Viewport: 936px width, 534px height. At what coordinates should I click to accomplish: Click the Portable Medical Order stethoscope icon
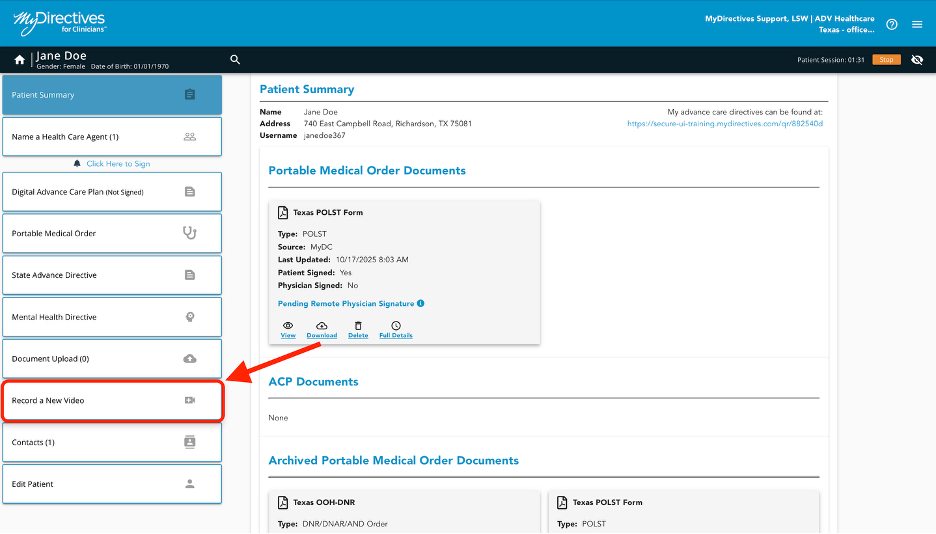pos(190,233)
